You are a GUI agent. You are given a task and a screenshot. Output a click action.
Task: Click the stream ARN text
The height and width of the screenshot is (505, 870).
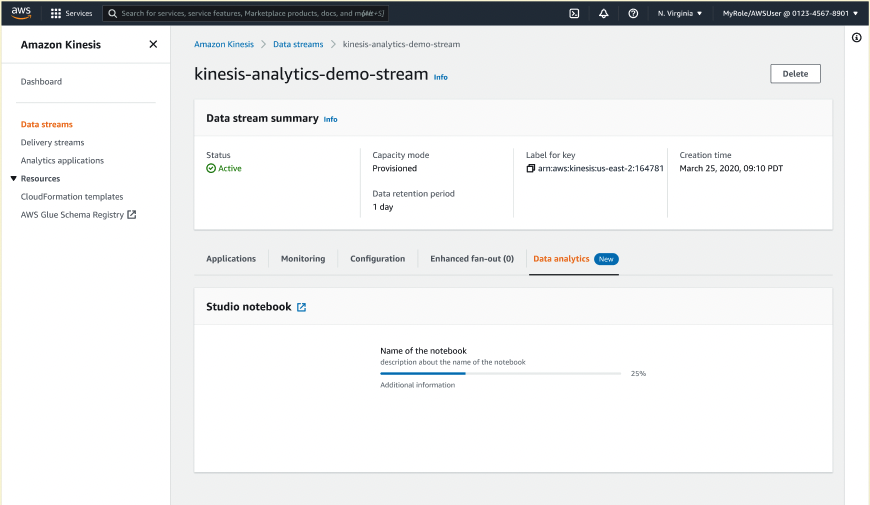pos(600,168)
